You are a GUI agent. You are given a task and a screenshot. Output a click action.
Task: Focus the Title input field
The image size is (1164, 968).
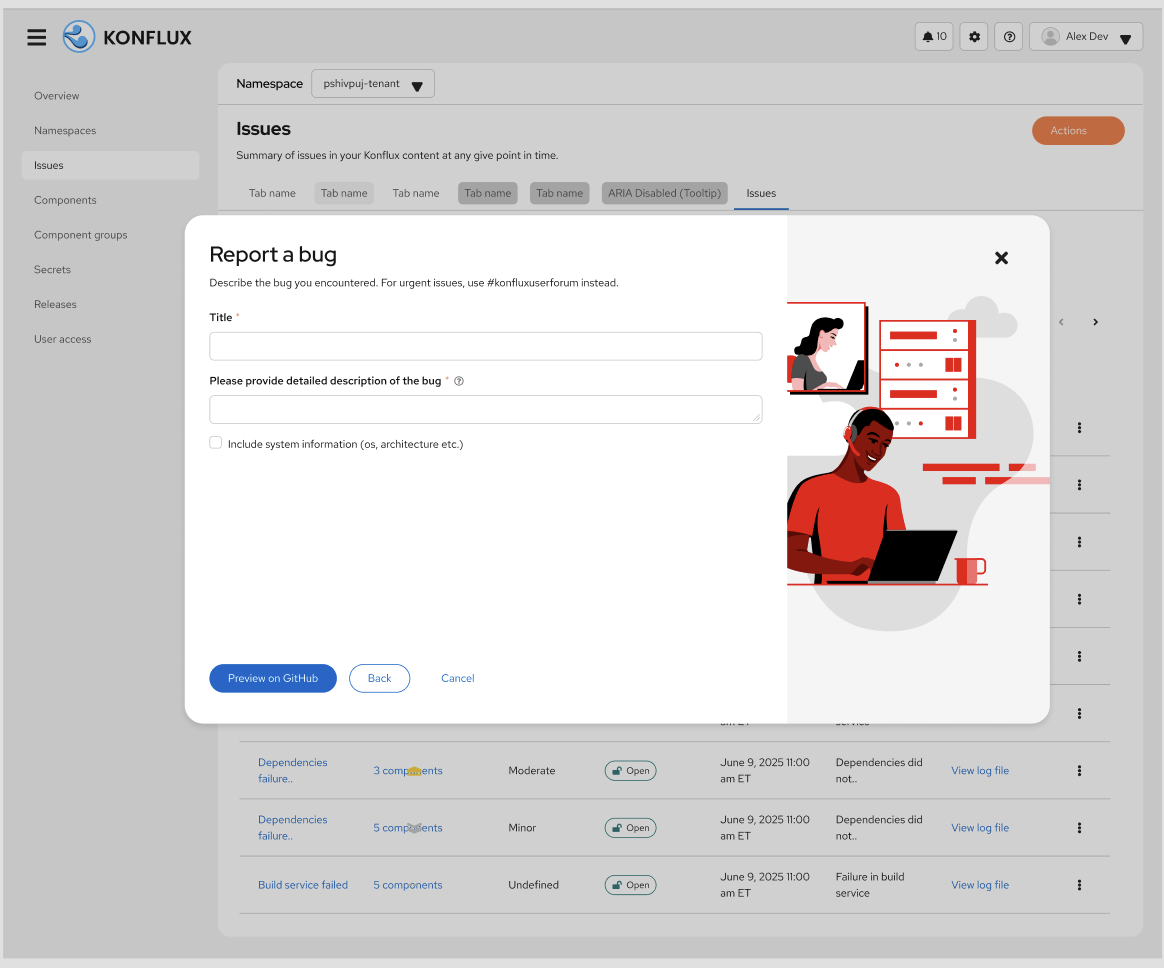click(485, 347)
